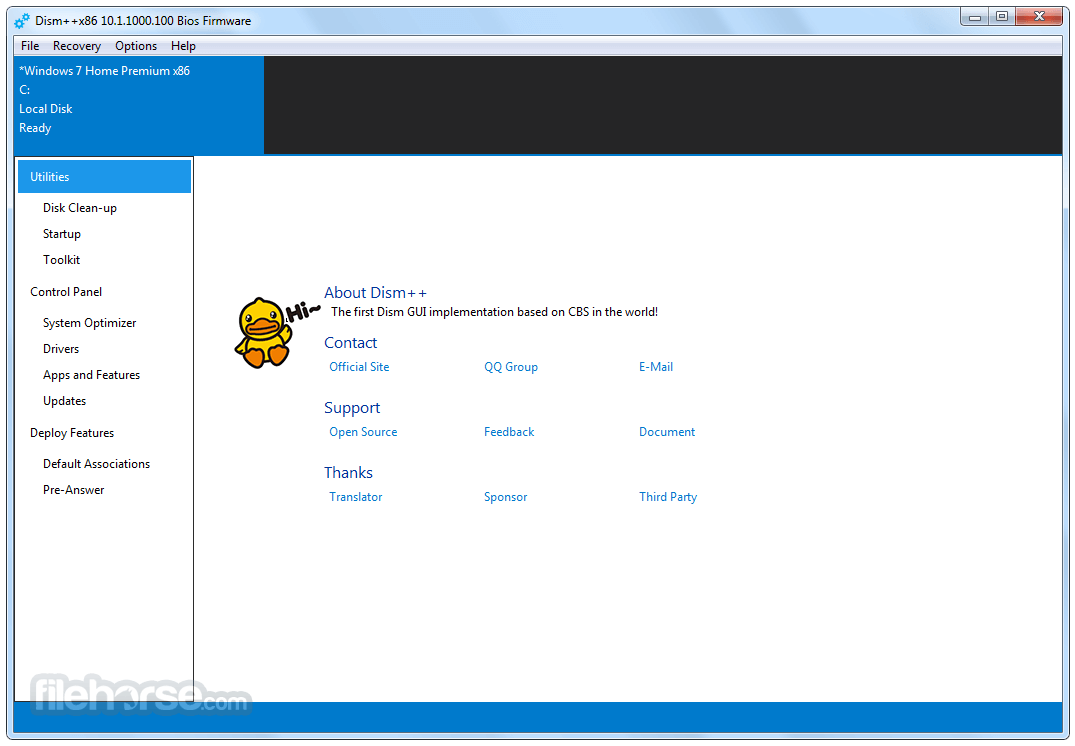Open the File menu
The height and width of the screenshot is (746, 1075).
pos(29,46)
